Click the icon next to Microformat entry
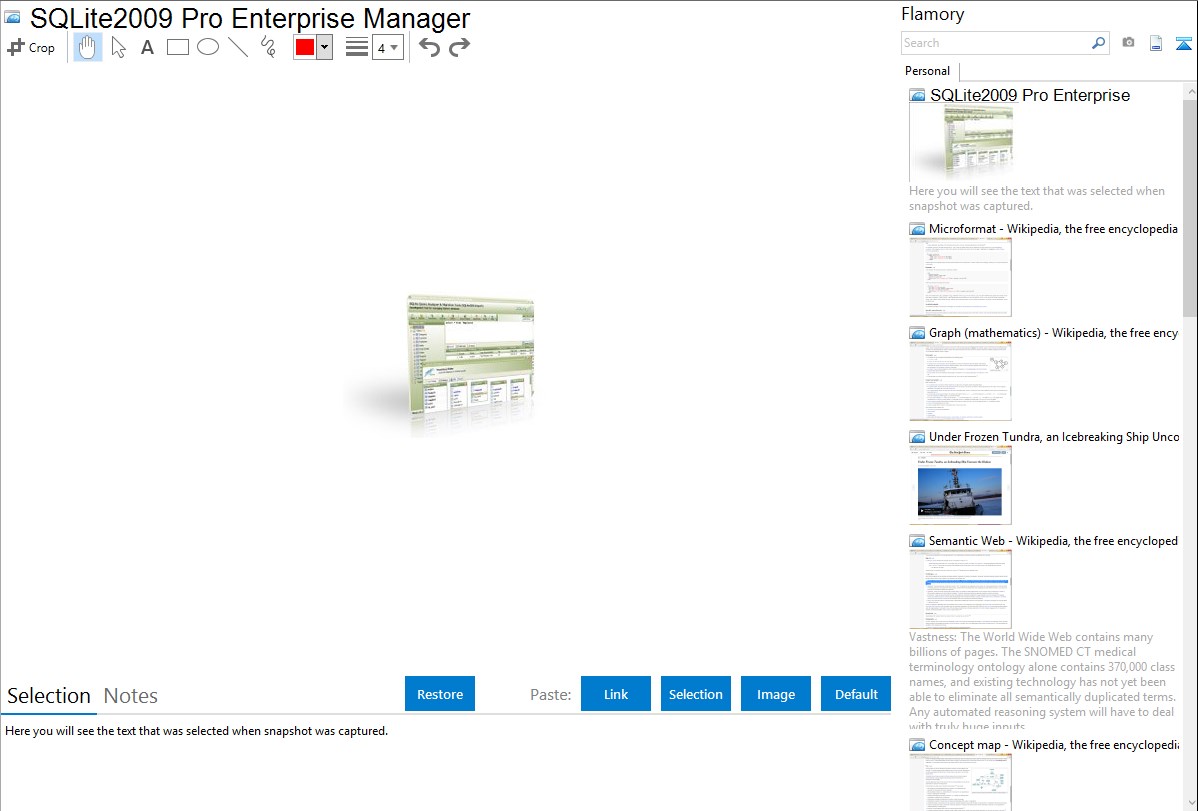1198x811 pixels. click(917, 229)
